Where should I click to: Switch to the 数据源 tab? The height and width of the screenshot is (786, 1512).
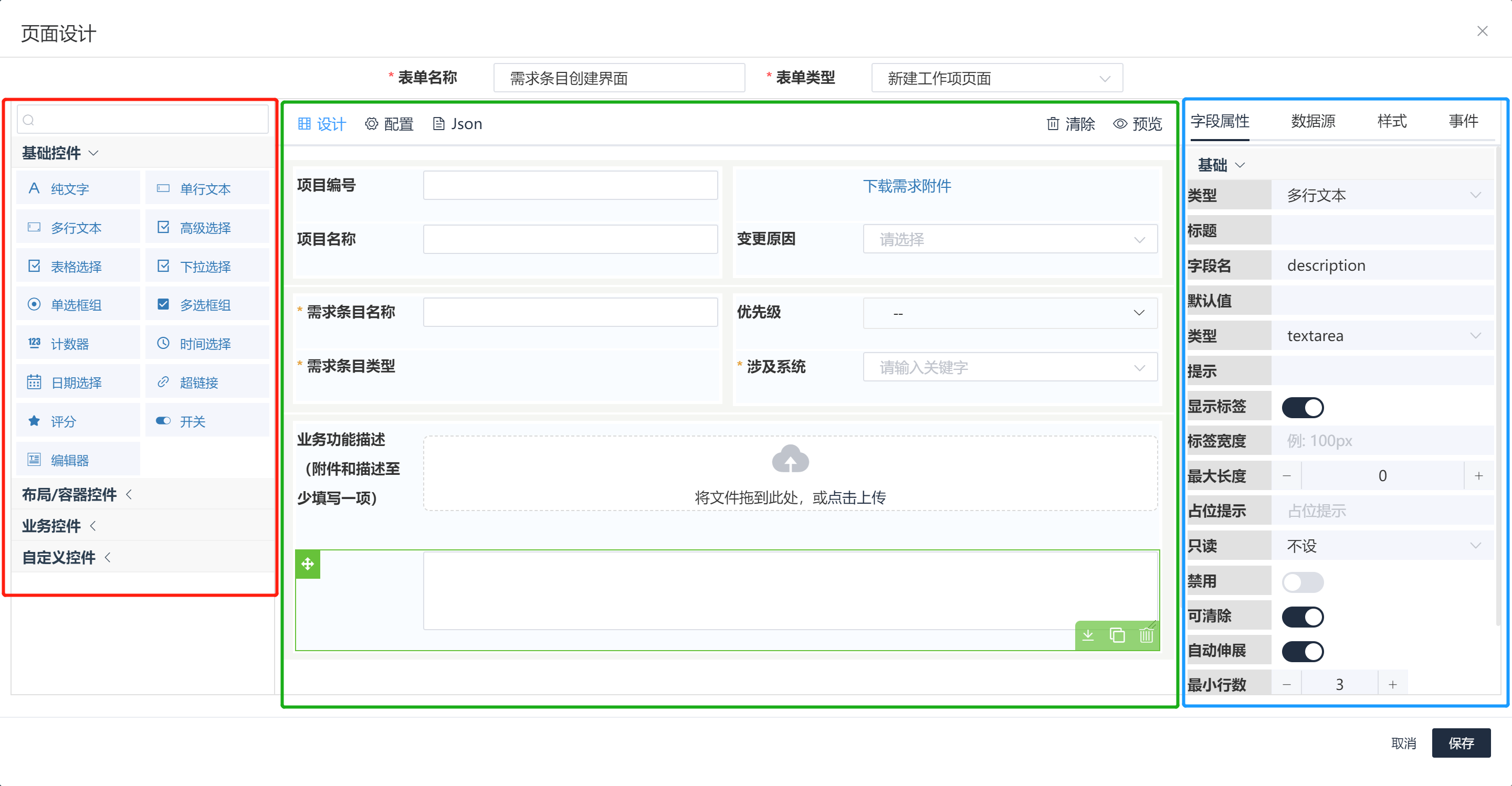click(x=1312, y=121)
